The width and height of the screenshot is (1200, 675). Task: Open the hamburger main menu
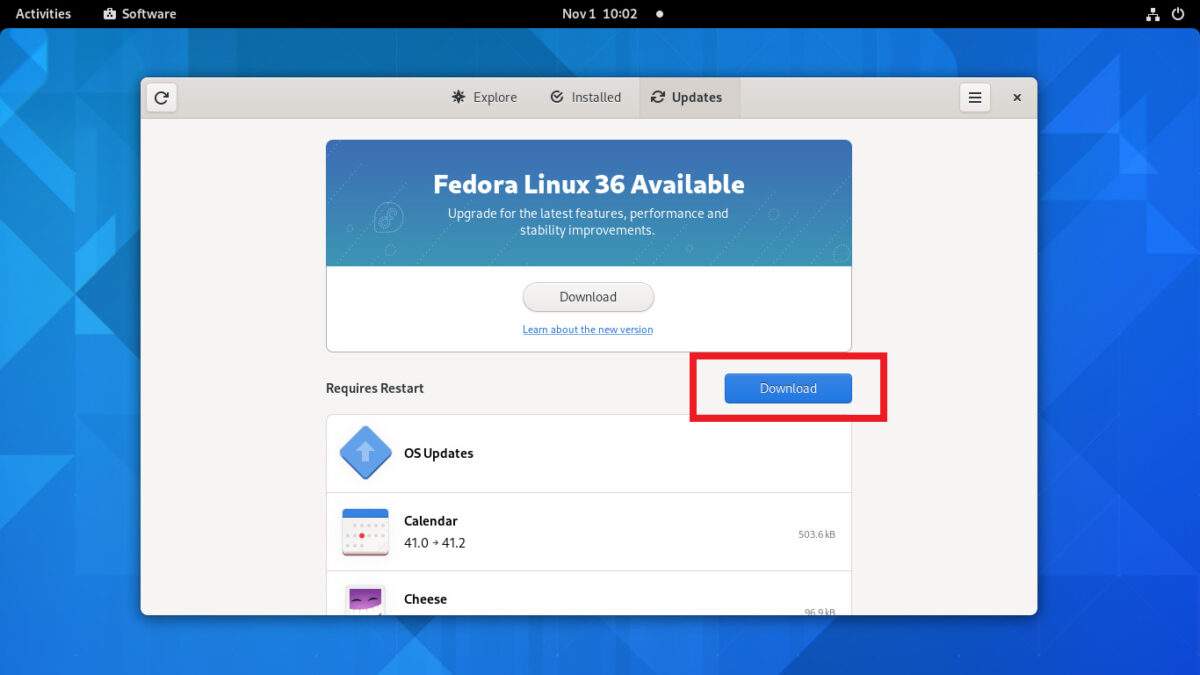[x=974, y=98]
